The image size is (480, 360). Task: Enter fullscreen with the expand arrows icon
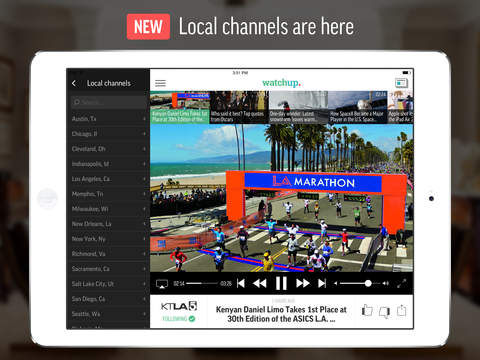[402, 283]
